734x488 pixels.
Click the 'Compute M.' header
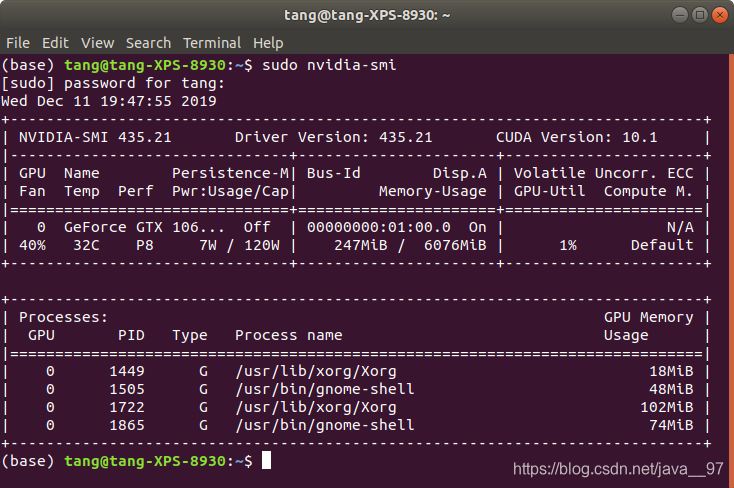pyautogui.click(x=648, y=191)
